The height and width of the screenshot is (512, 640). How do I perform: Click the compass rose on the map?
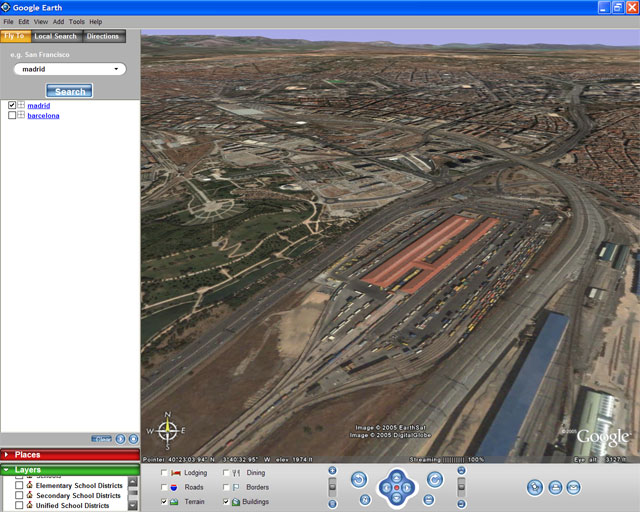(167, 429)
